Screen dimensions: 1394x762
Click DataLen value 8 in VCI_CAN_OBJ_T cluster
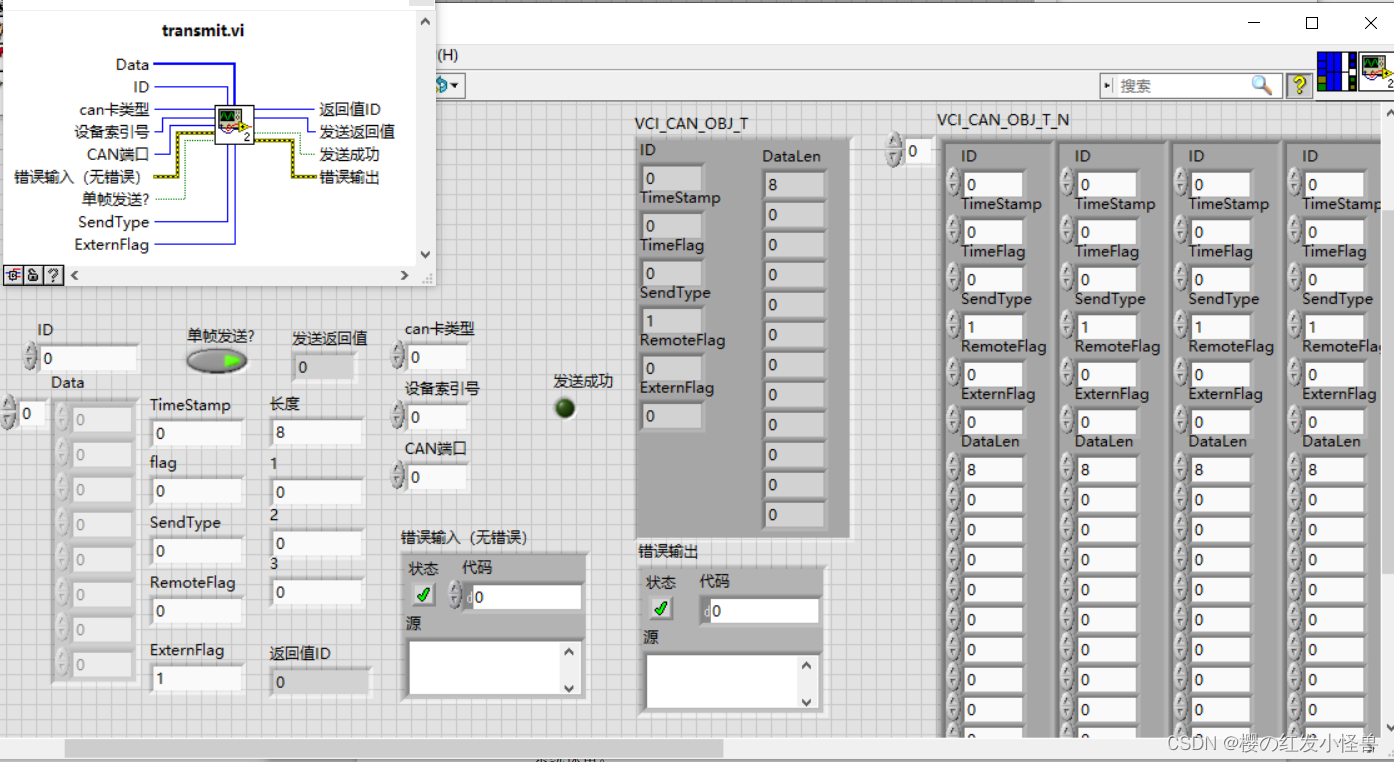pyautogui.click(x=794, y=185)
